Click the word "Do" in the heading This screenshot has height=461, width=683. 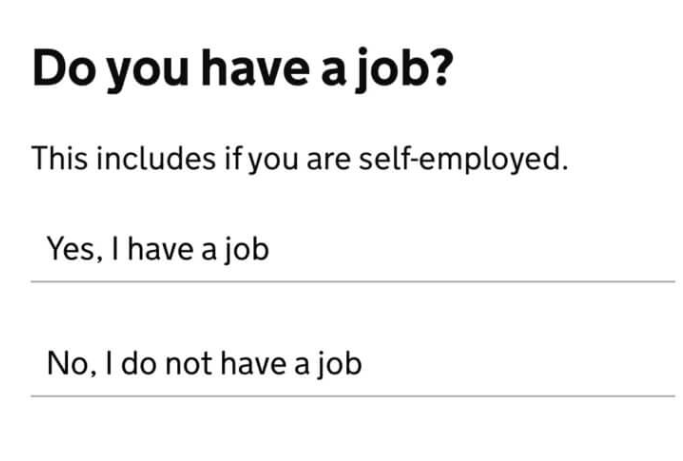(64, 68)
